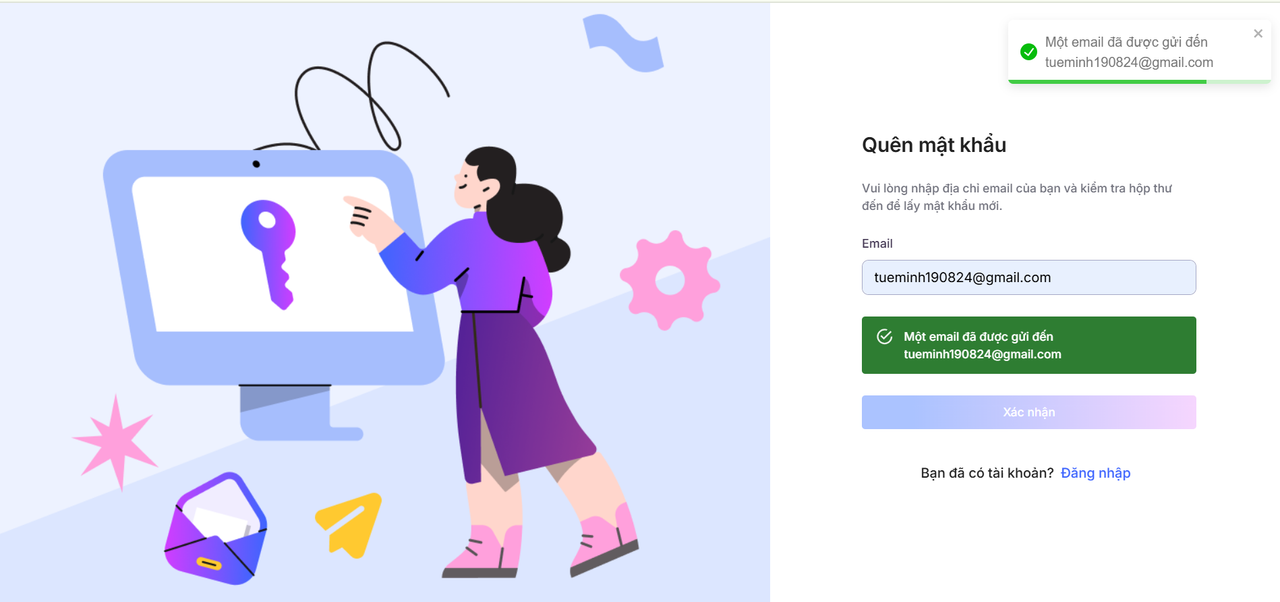Click the green success alert message box
The image size is (1280, 602).
click(1029, 345)
